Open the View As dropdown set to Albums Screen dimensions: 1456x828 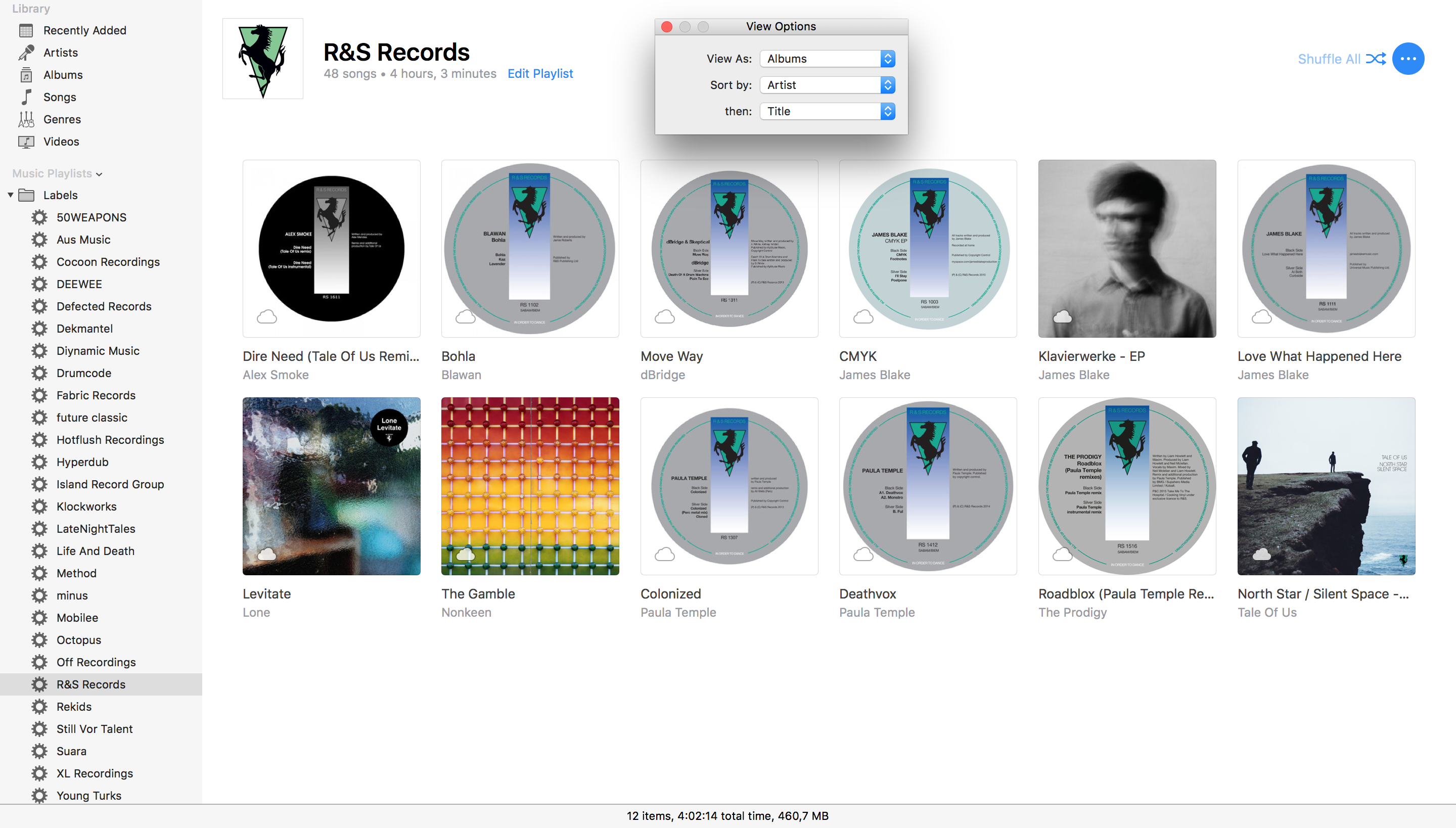click(x=828, y=59)
